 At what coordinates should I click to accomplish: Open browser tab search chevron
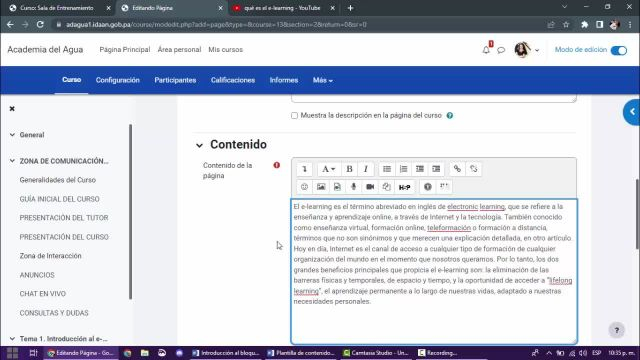[x=564, y=7]
